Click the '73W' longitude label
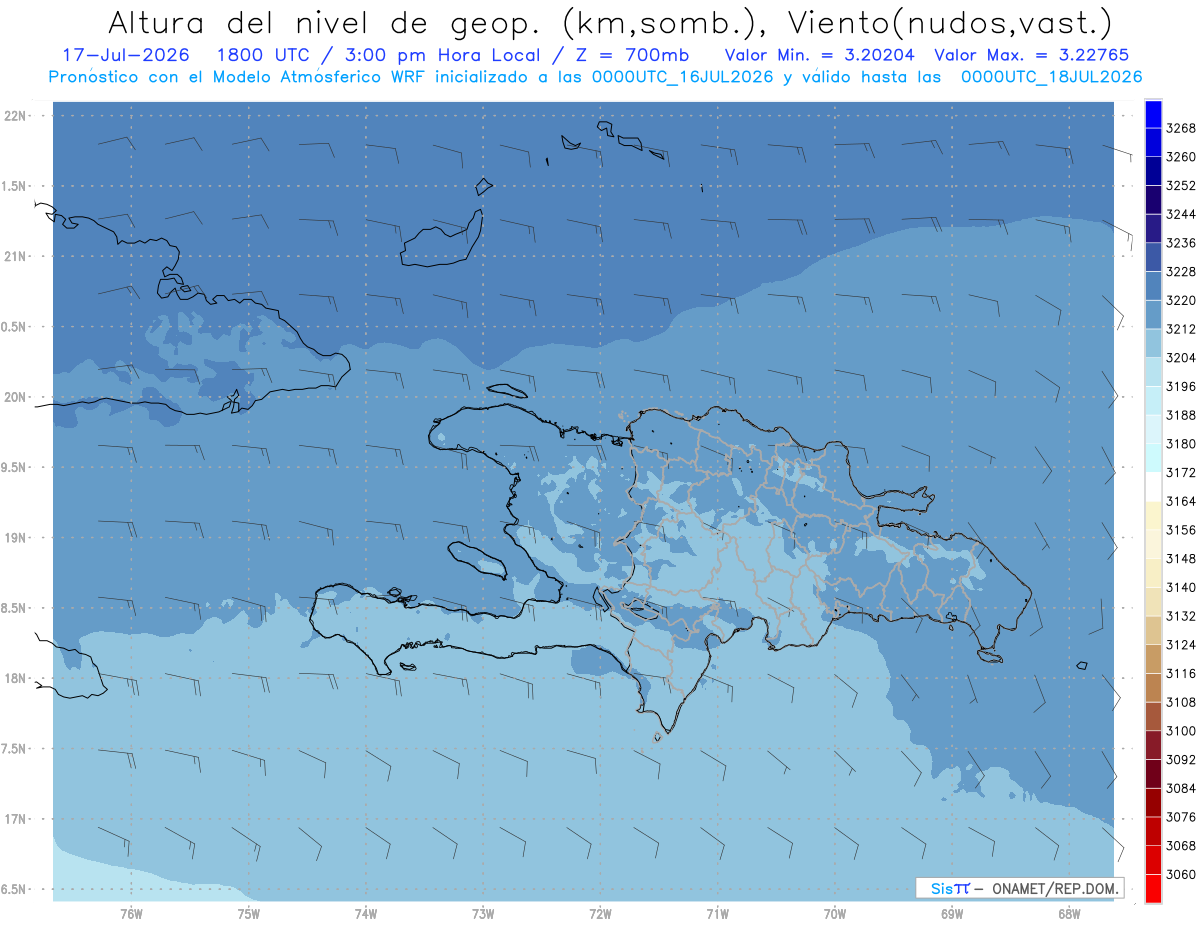The height and width of the screenshot is (927, 1200). [483, 913]
